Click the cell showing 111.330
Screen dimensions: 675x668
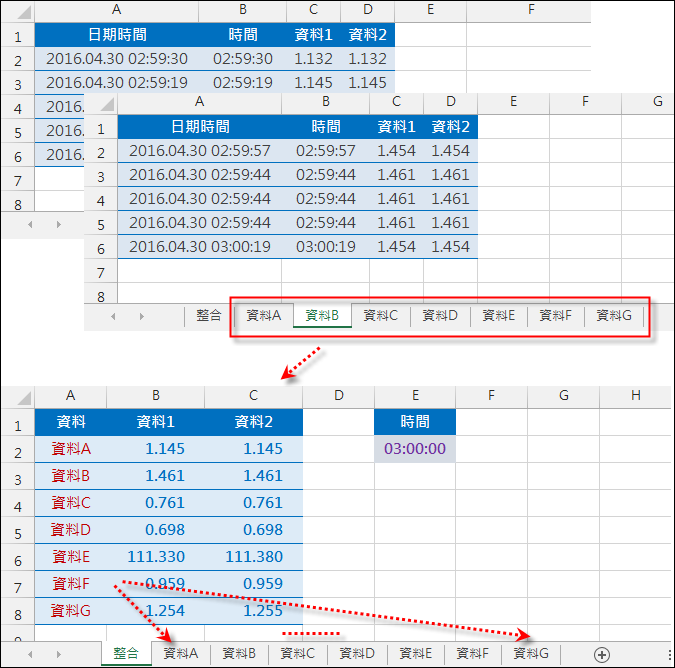coord(155,557)
